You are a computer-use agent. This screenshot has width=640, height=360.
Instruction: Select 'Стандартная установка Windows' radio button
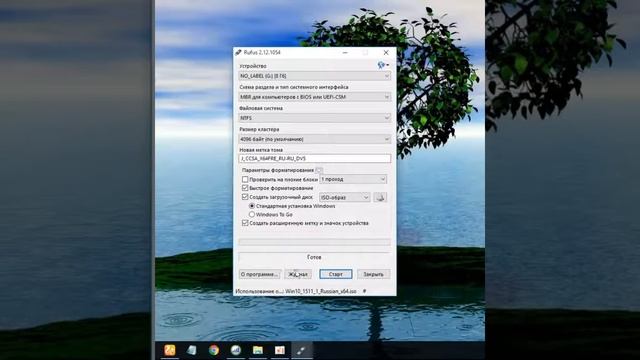point(252,206)
